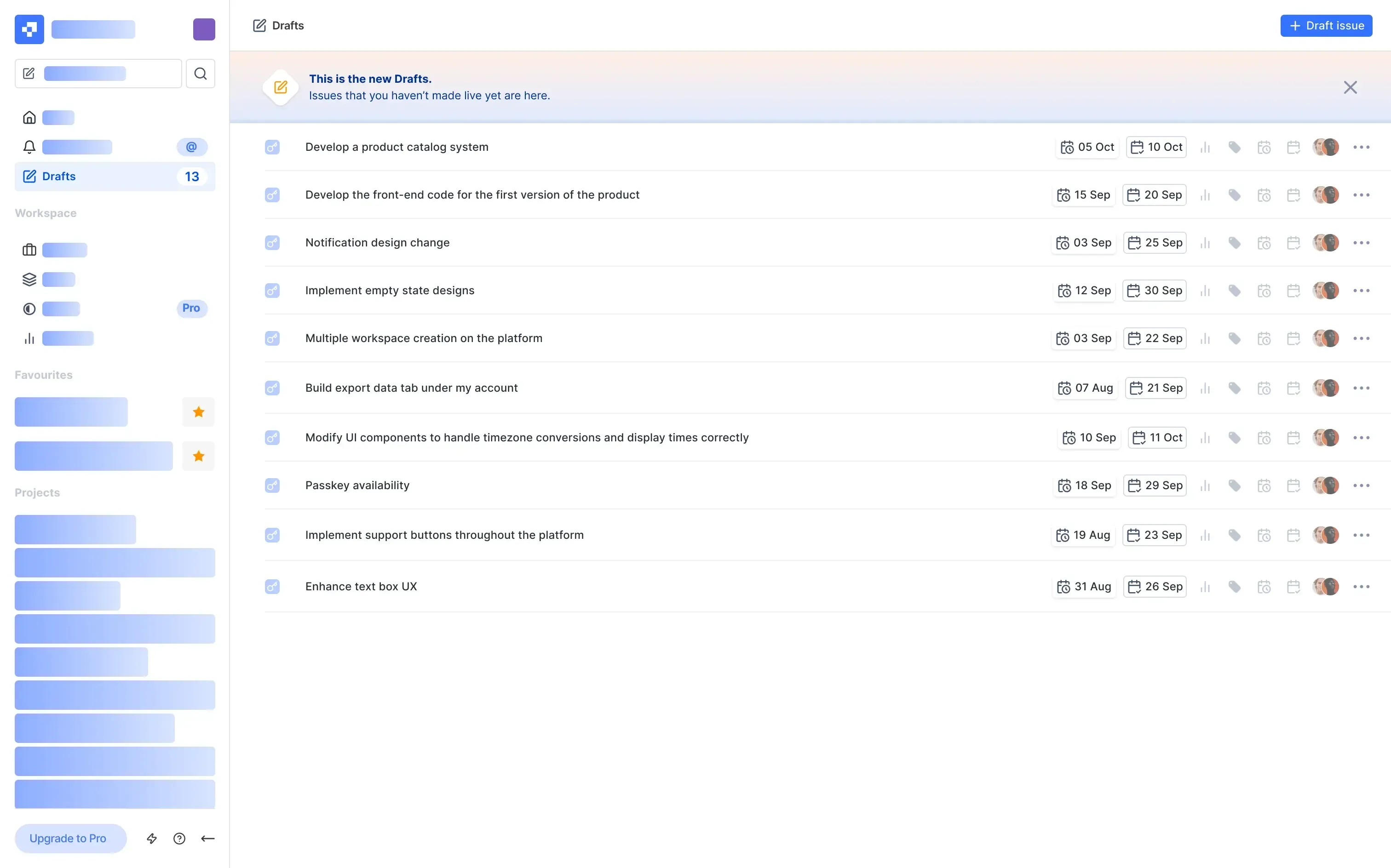Open the 05 Oct start date picker

pos(1087,147)
